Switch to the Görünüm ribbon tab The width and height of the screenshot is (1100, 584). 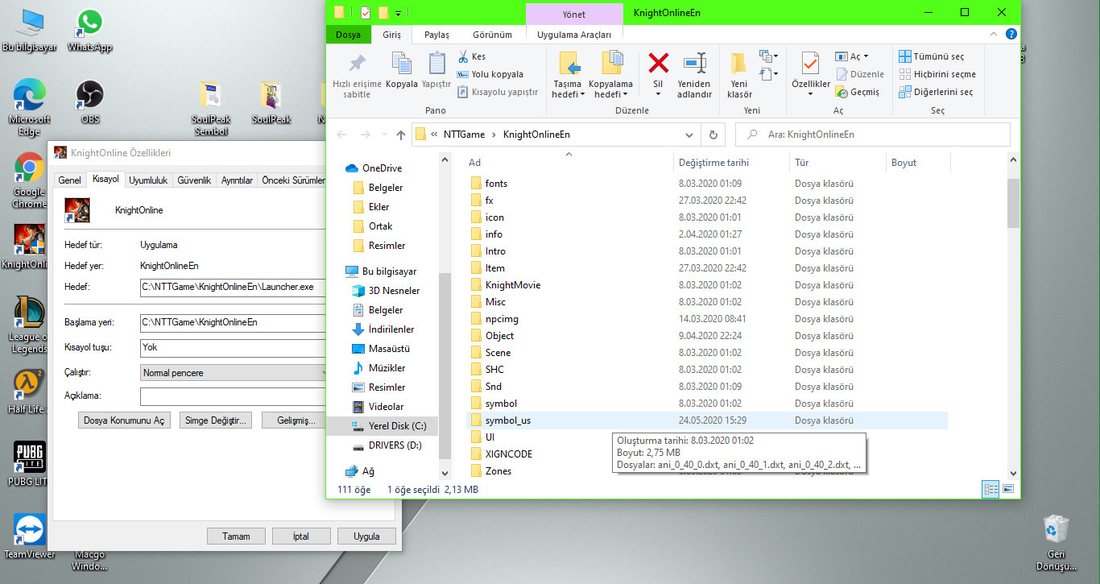tap(492, 34)
